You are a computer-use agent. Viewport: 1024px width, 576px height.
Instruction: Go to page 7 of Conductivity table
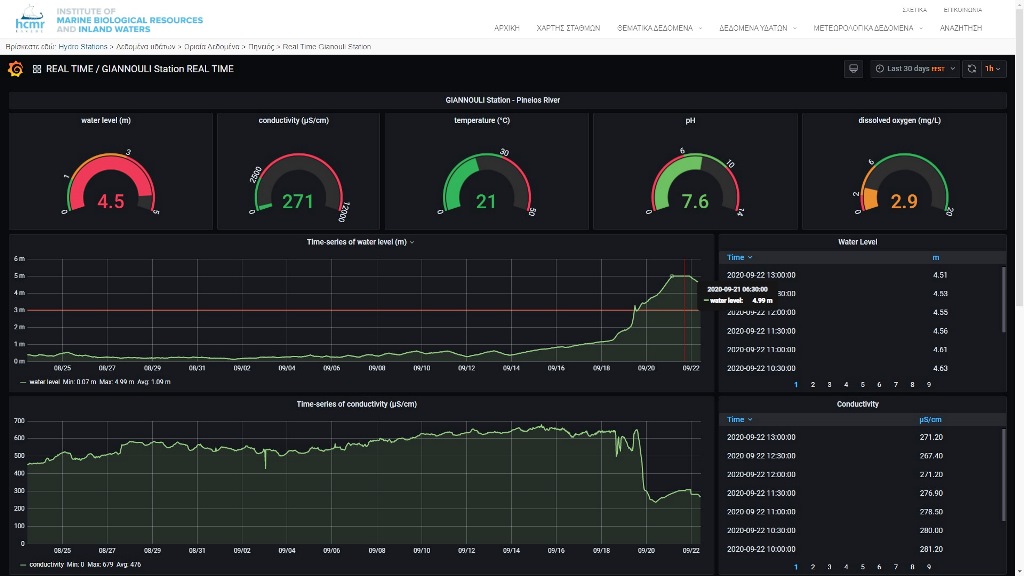[x=895, y=567]
